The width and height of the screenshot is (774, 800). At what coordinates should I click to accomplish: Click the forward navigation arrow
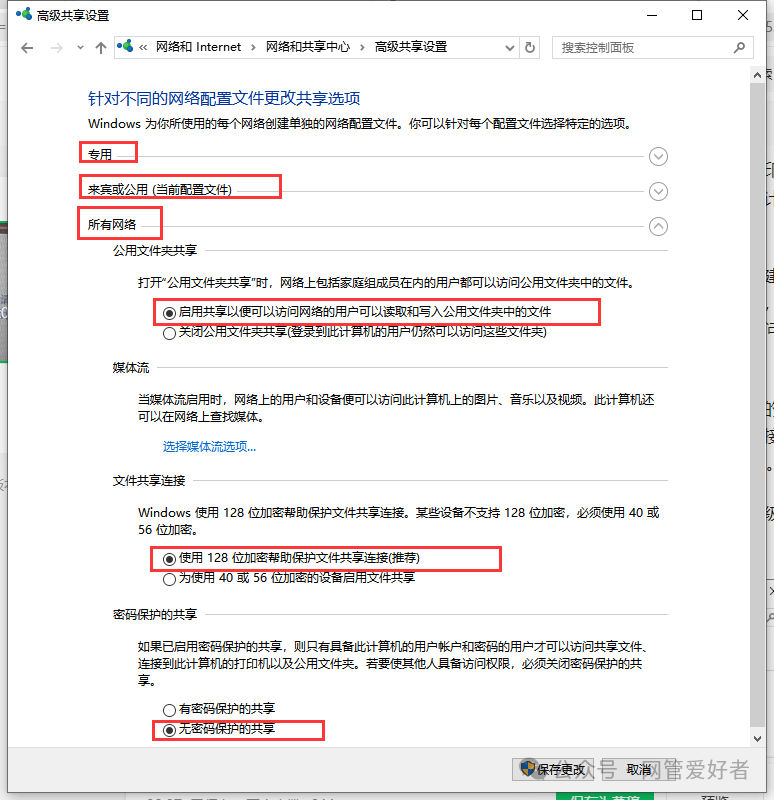coord(57,48)
